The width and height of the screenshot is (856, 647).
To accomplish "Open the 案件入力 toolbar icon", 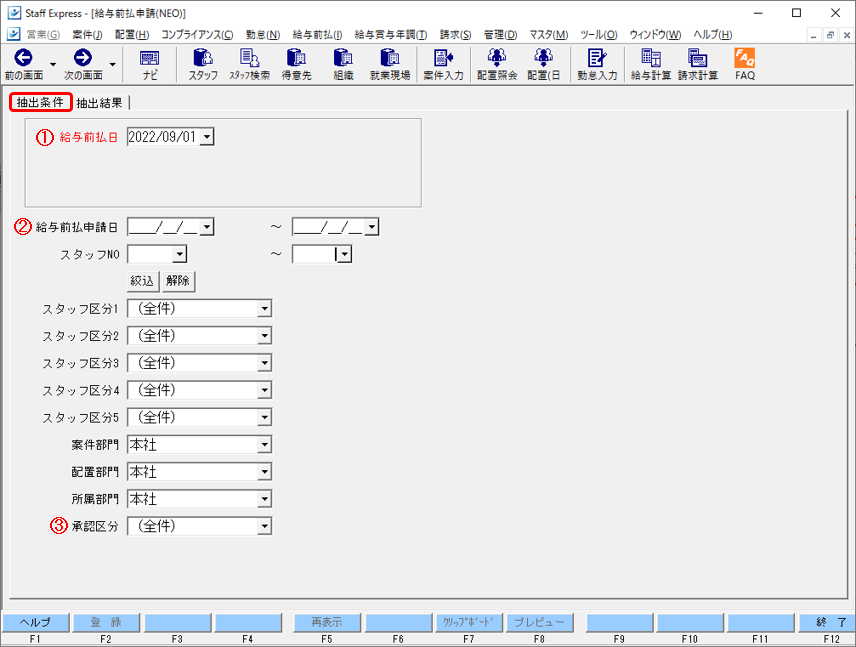I will pyautogui.click(x=443, y=64).
